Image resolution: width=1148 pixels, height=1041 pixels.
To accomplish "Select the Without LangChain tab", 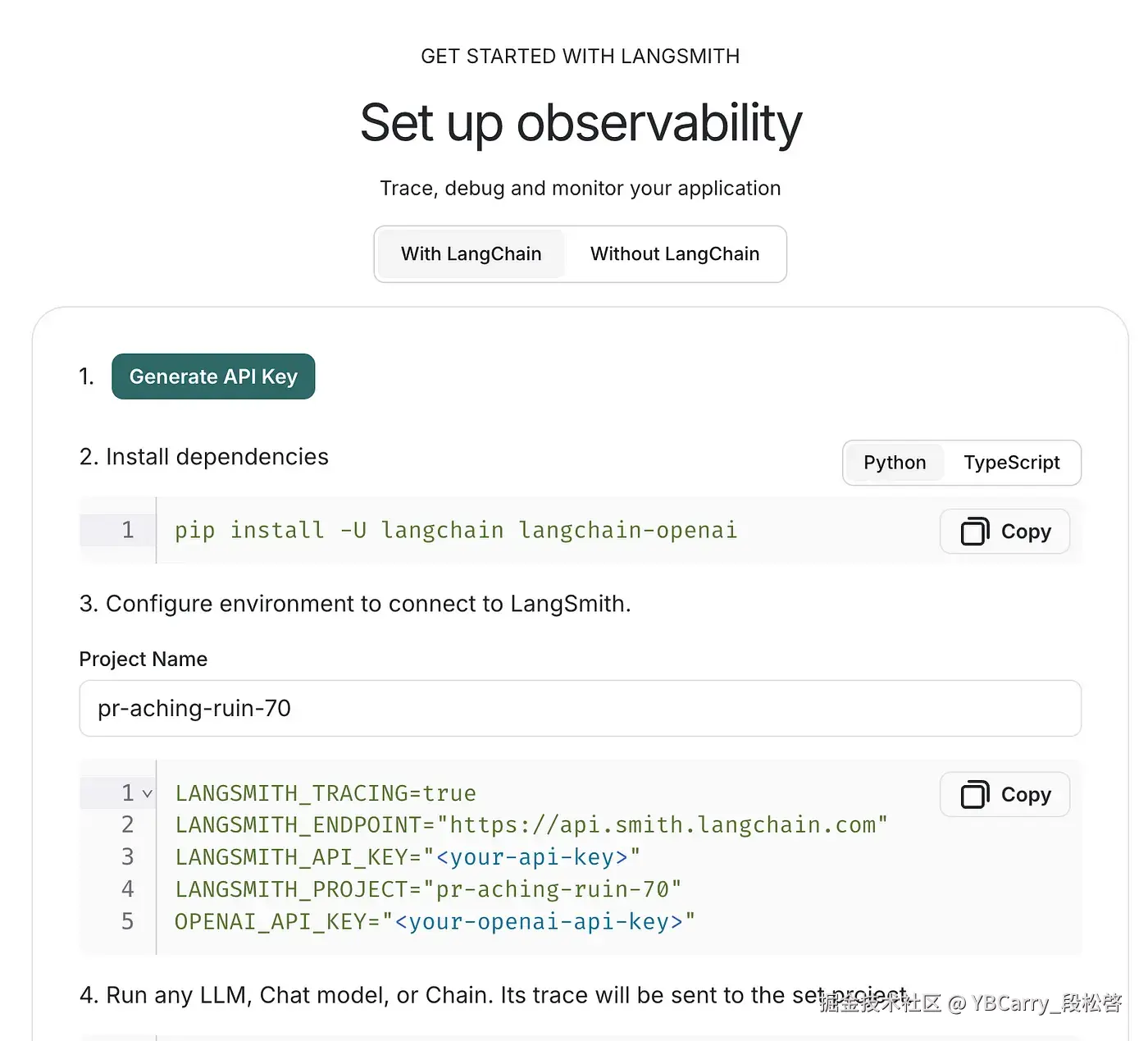I will [x=674, y=254].
